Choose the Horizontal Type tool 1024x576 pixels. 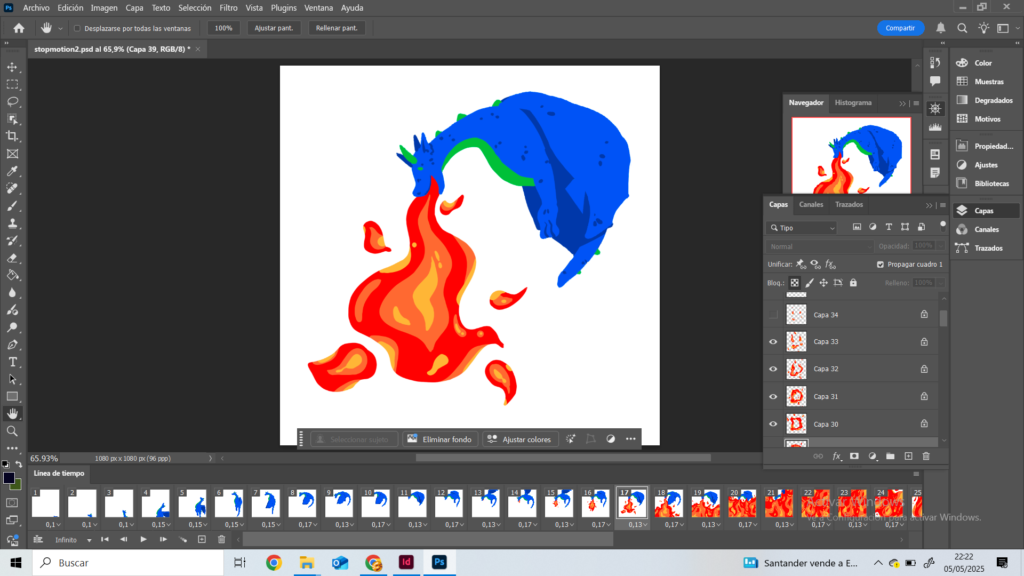click(13, 361)
